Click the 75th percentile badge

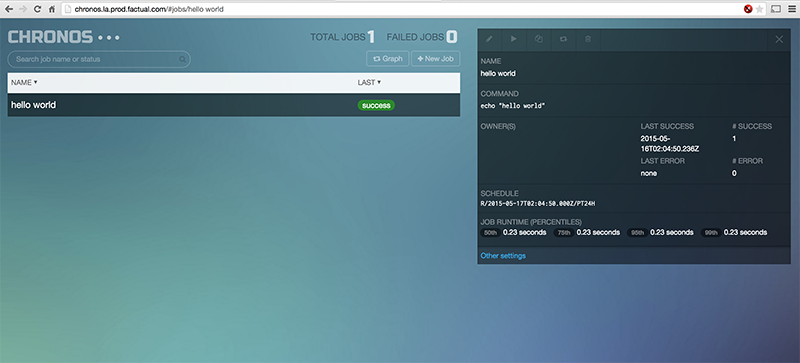coord(564,233)
